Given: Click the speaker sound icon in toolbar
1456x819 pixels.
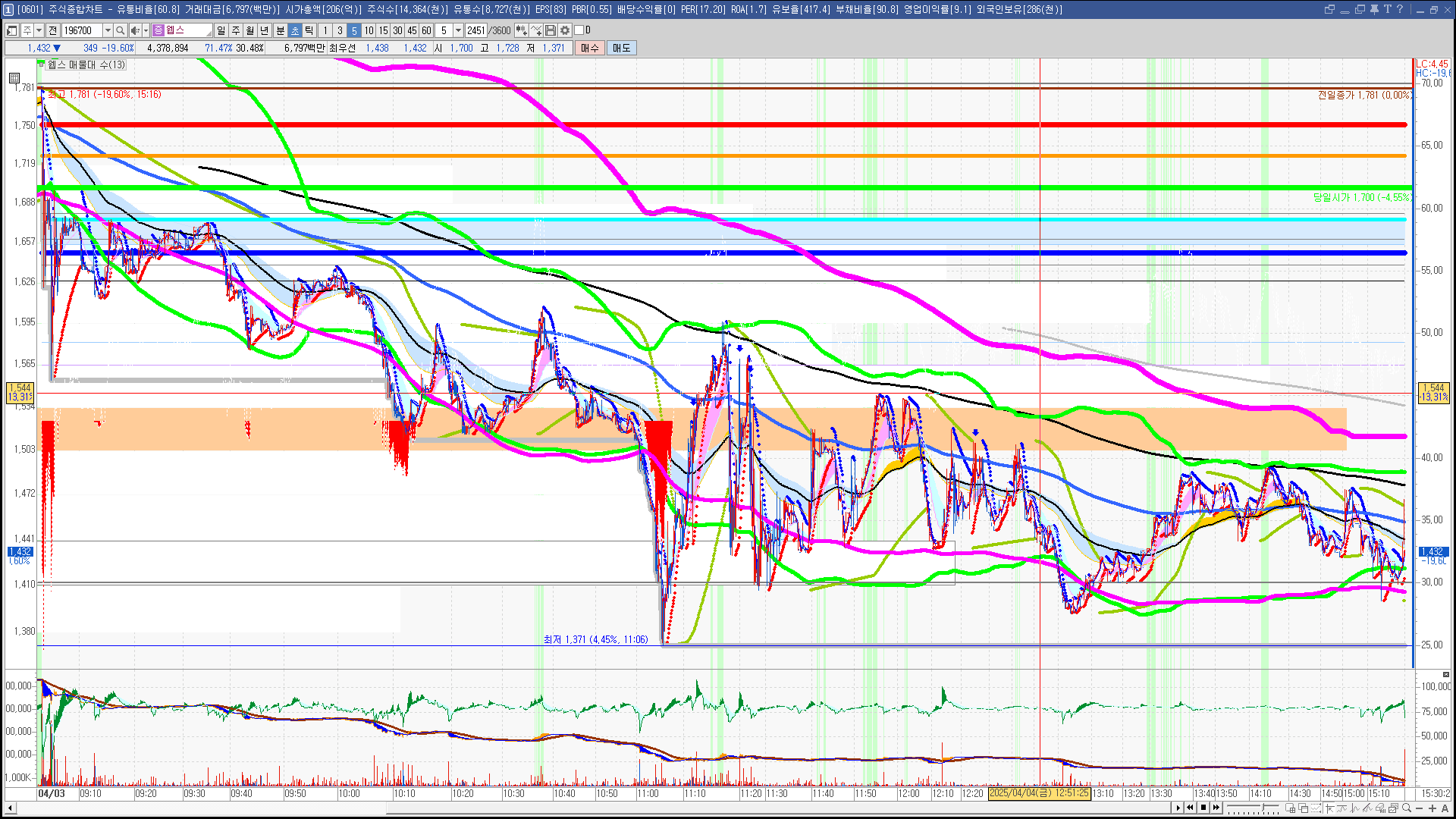Looking at the screenshot, I should pyautogui.click(x=134, y=30).
